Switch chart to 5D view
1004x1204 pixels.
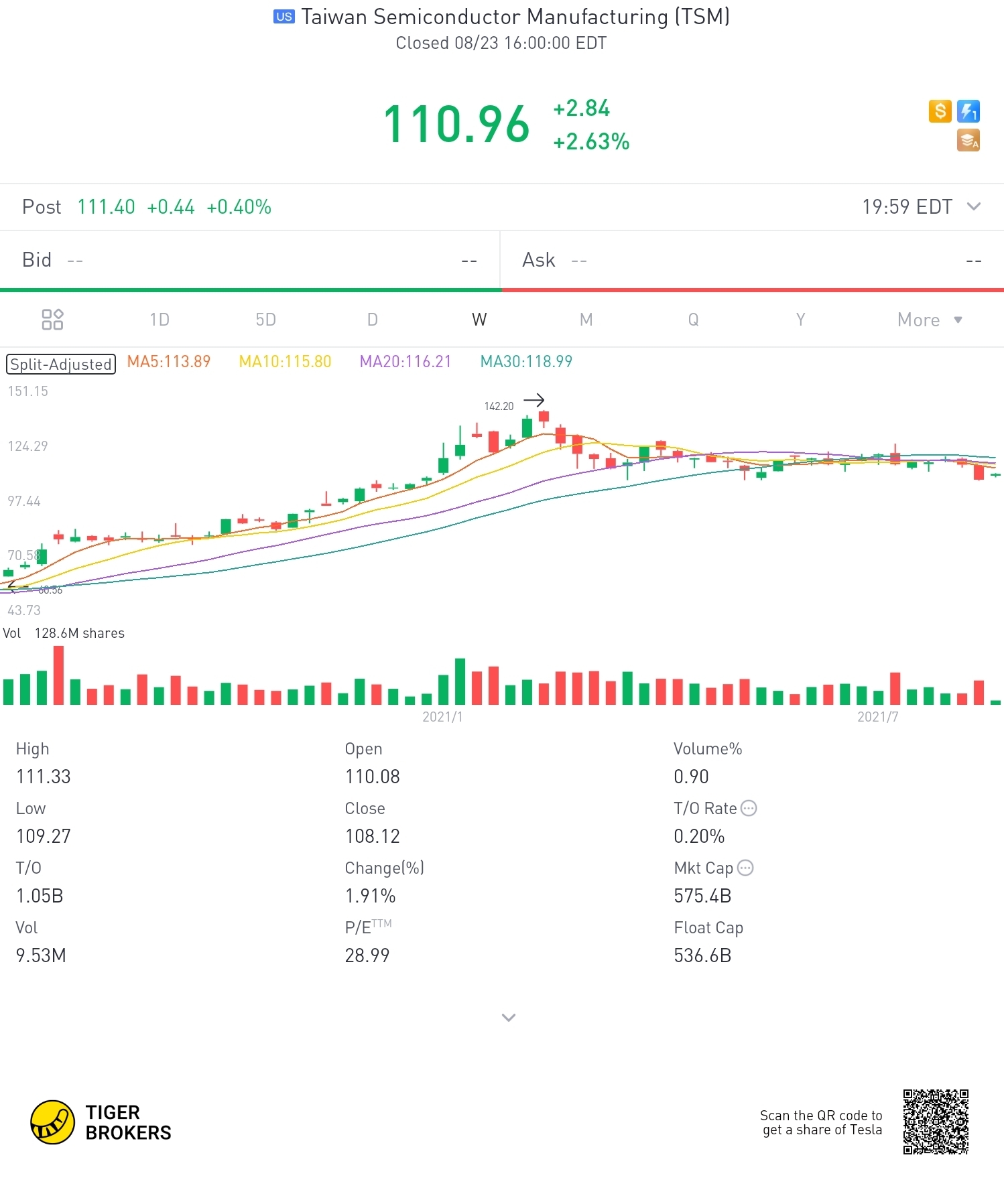[x=266, y=320]
